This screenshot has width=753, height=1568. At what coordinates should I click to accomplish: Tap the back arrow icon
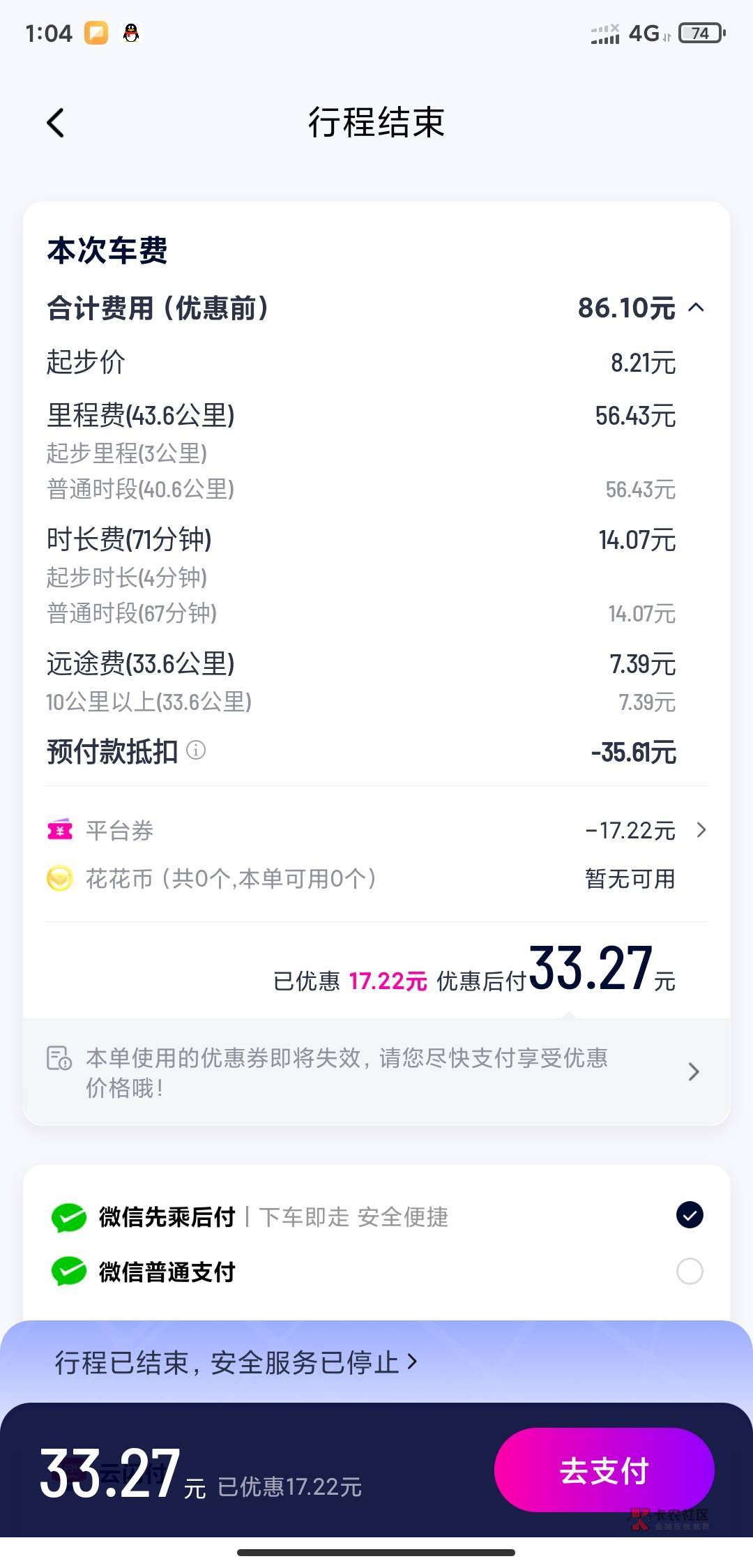coord(56,123)
